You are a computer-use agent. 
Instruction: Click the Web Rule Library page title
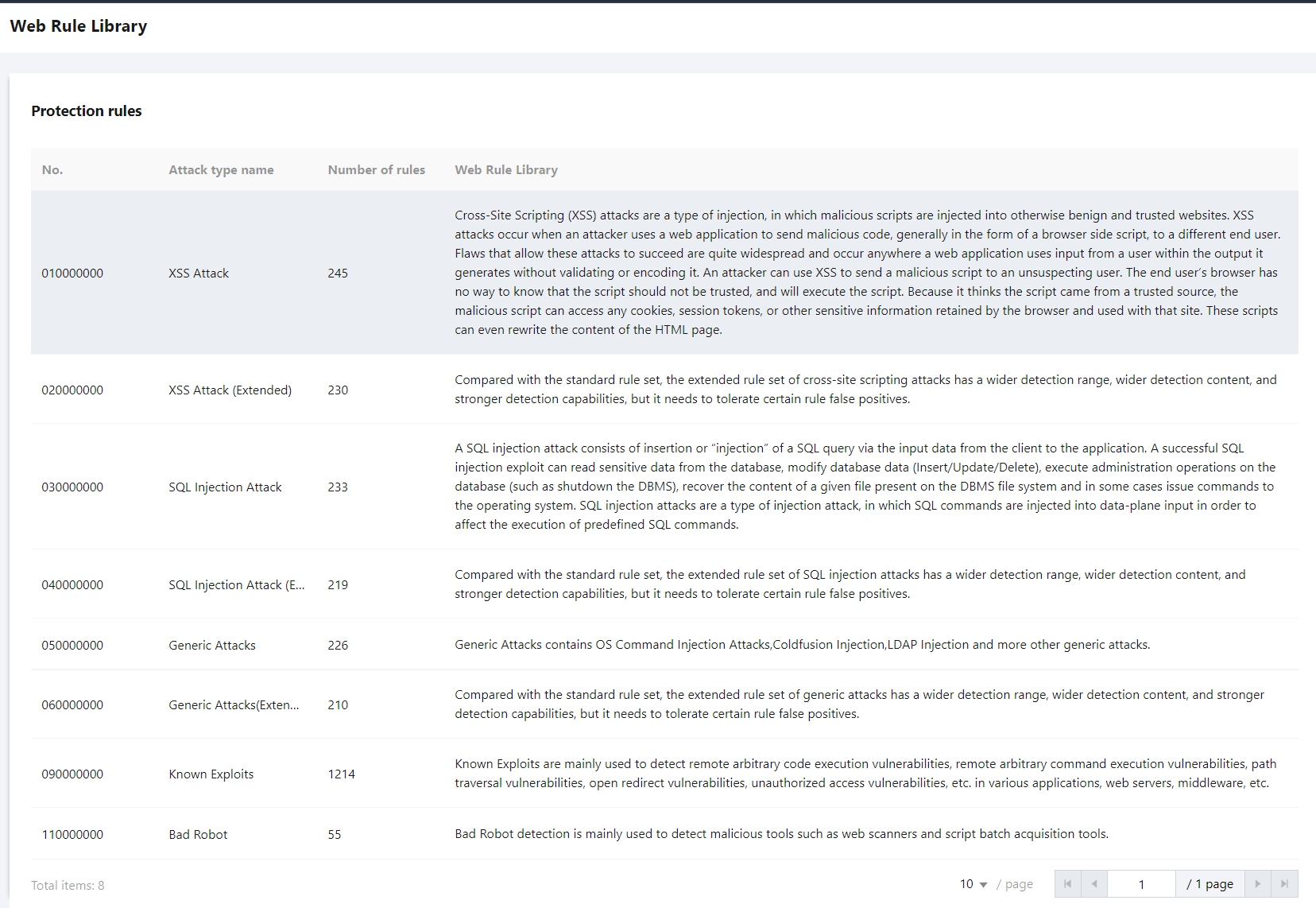pyautogui.click(x=79, y=25)
